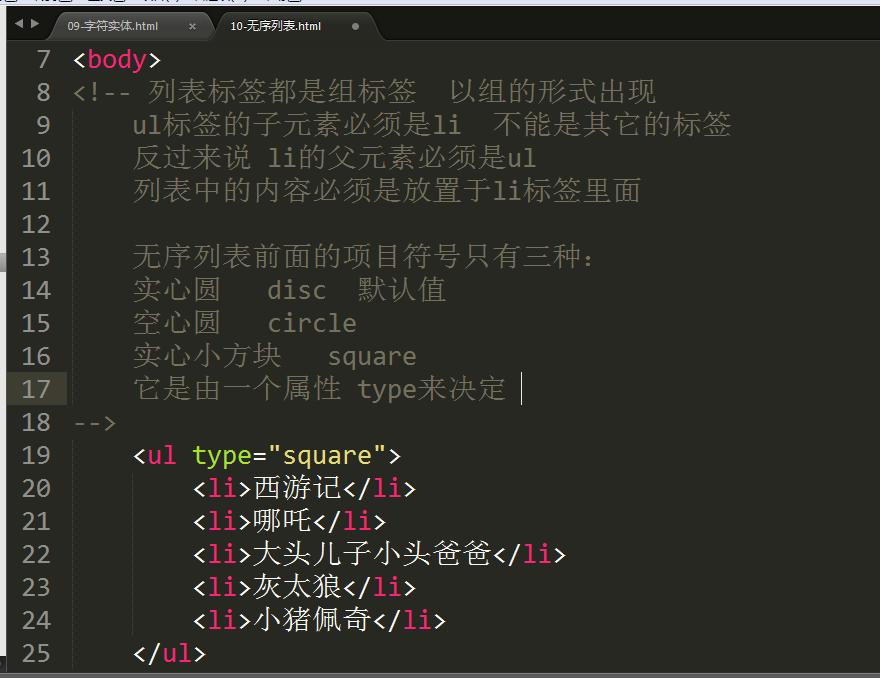Click the opening body tag

pos(117,60)
